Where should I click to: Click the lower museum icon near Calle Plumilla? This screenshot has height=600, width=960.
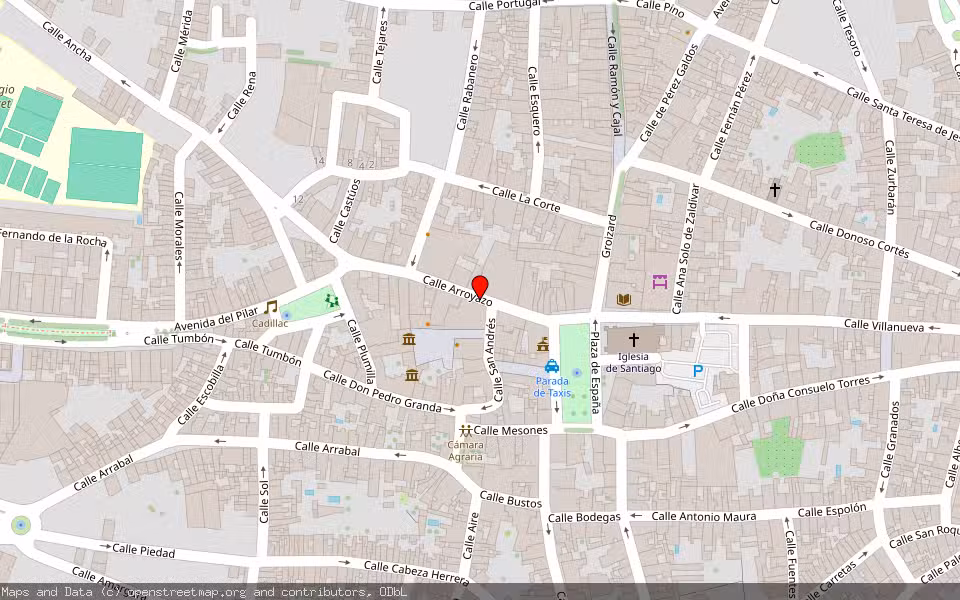tap(414, 376)
